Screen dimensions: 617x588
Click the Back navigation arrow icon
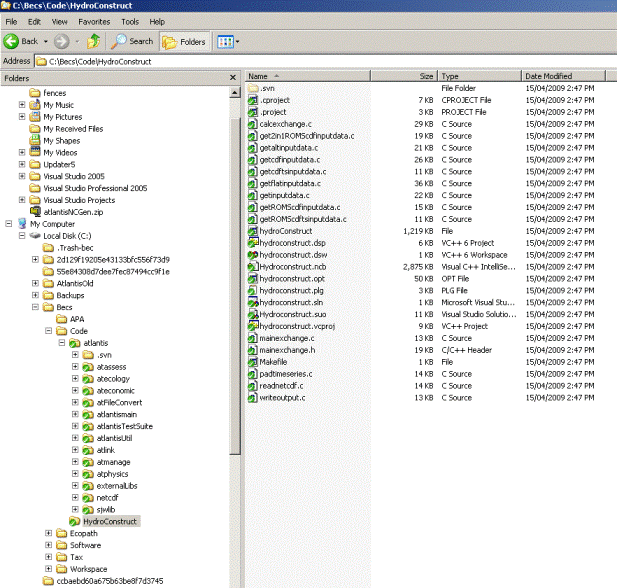point(12,41)
